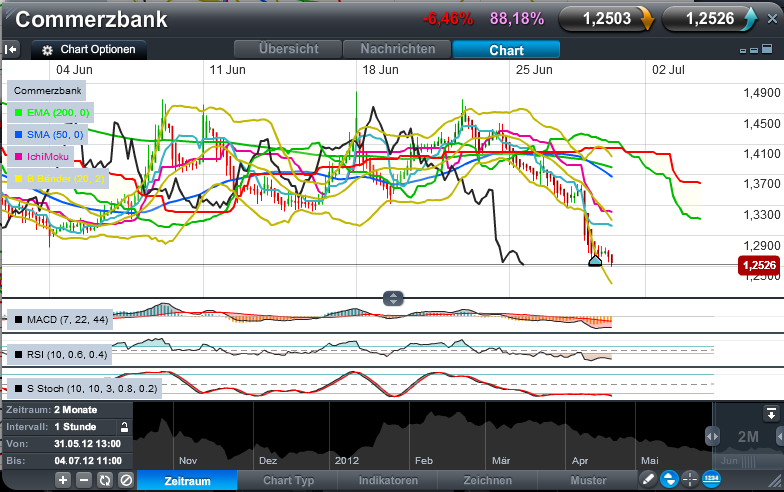The image size is (784, 492).
Task: Click the blue up arrow on the buy price
Action: (750, 19)
